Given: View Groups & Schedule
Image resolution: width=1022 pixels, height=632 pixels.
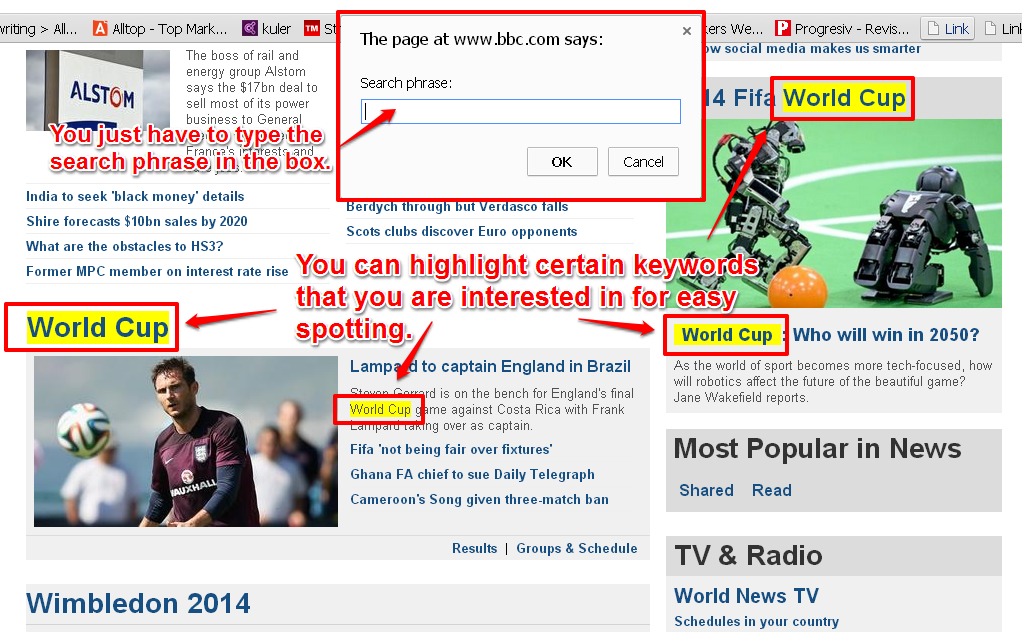Looking at the screenshot, I should point(577,549).
